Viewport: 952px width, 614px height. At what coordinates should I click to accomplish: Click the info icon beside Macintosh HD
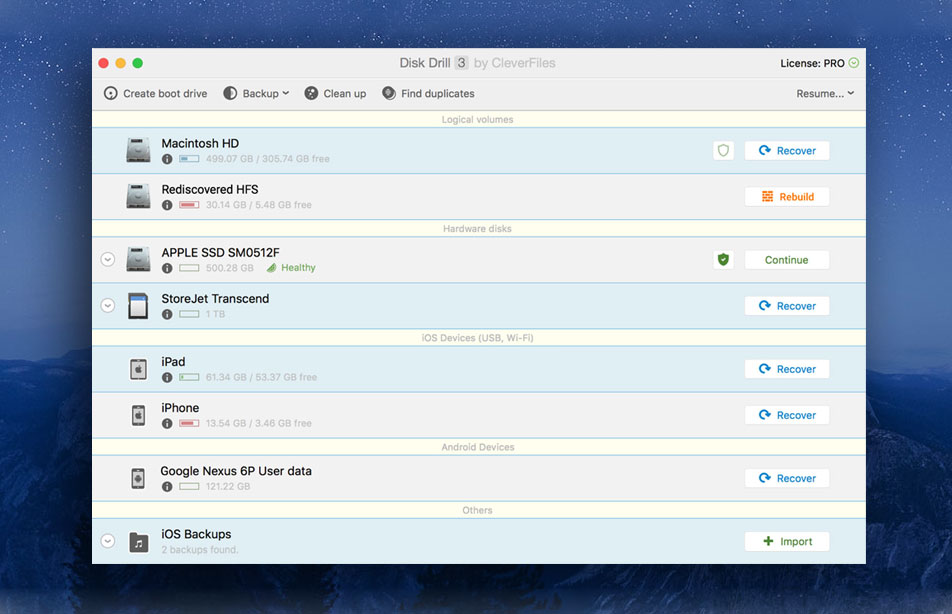tap(167, 157)
